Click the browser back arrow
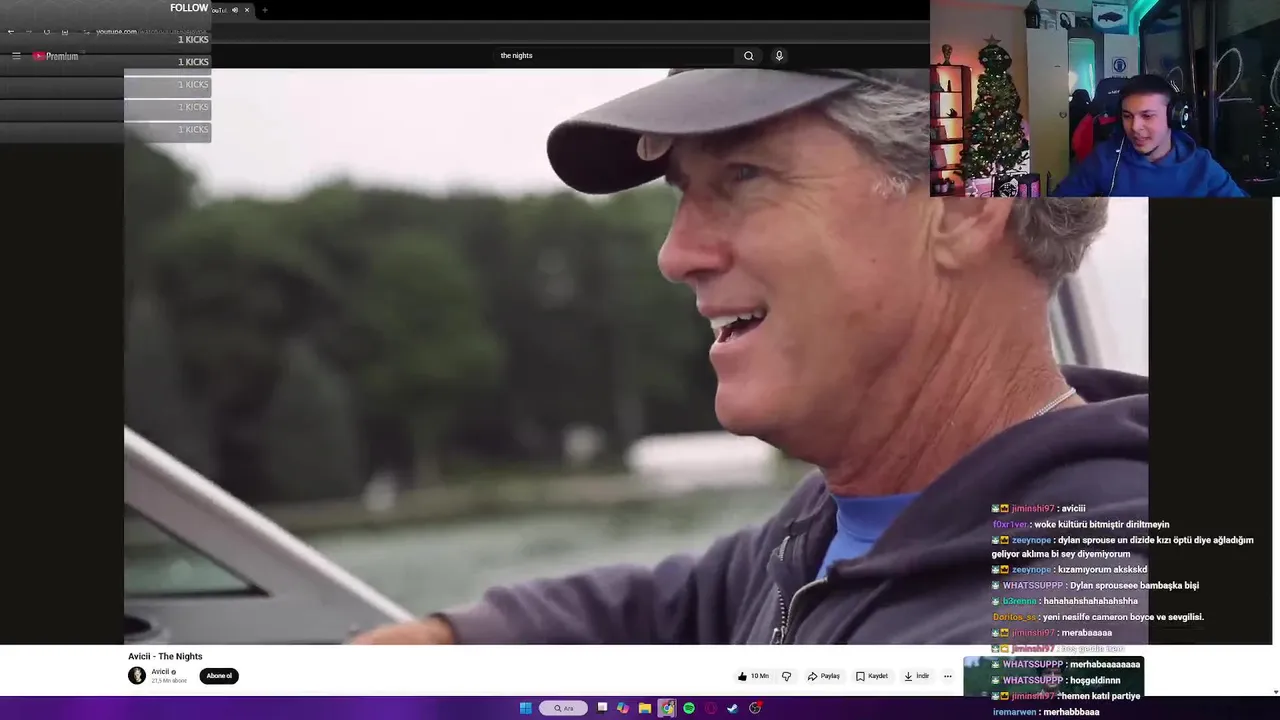Viewport: 1280px width, 720px height. 11,32
